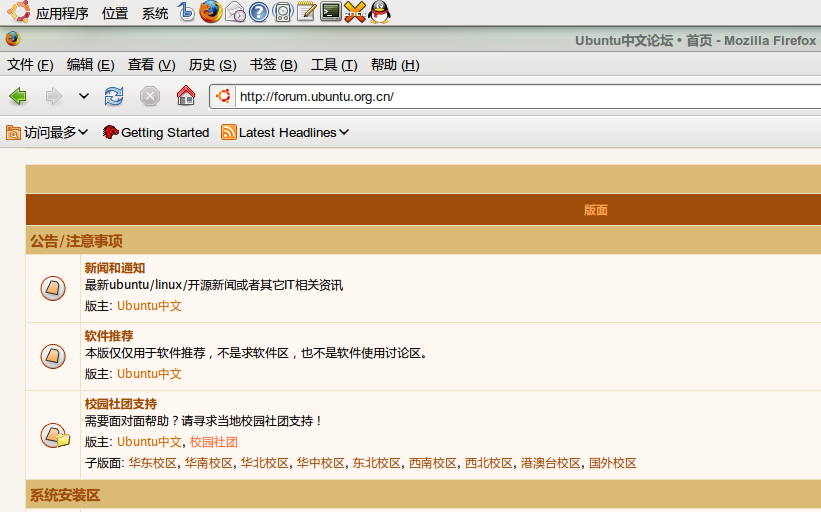The height and width of the screenshot is (512, 821).
Task: Open the speaker/audio player panel launcher
Action: pyautogui.click(x=283, y=12)
